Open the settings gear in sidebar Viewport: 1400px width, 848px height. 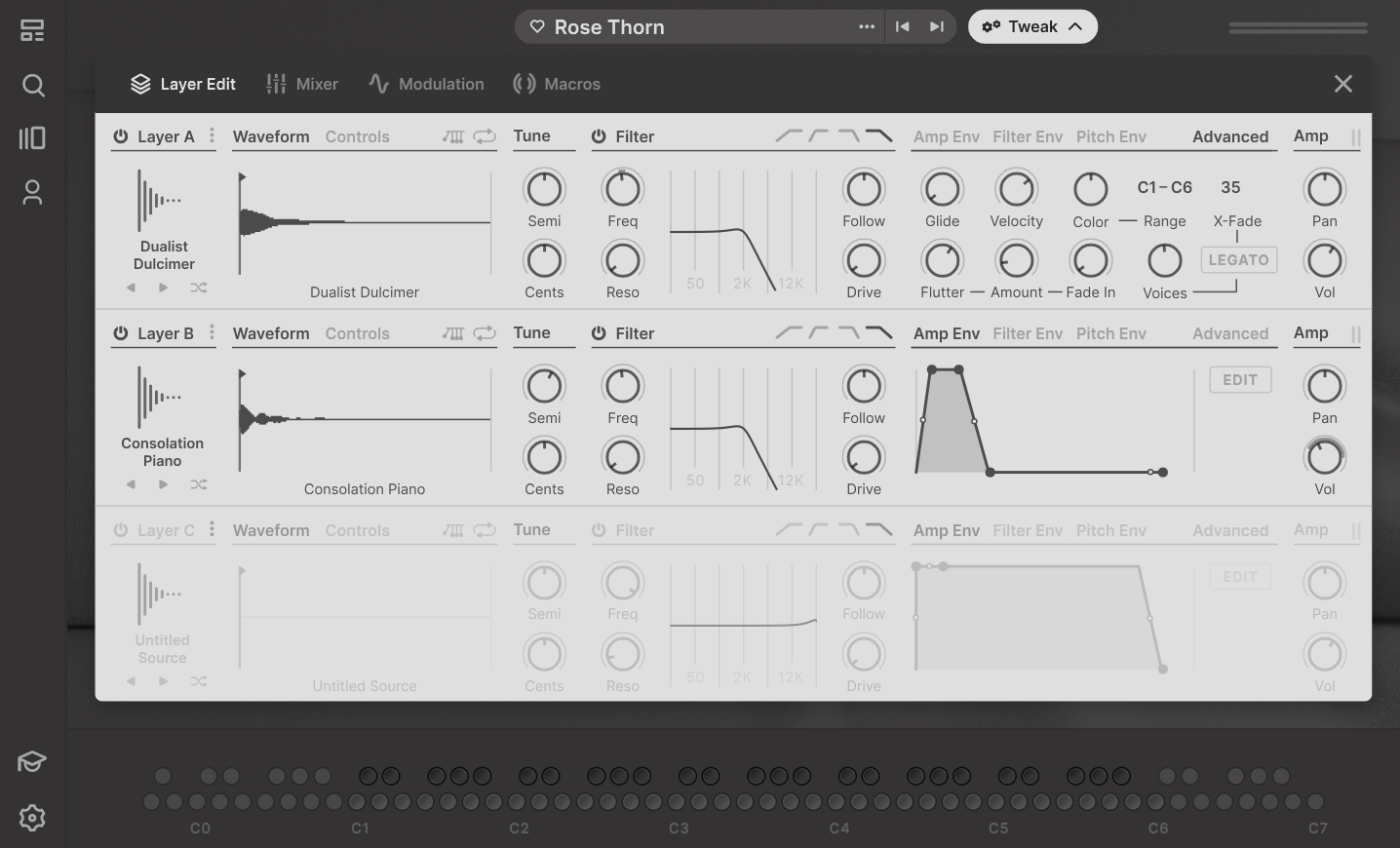(x=32, y=818)
